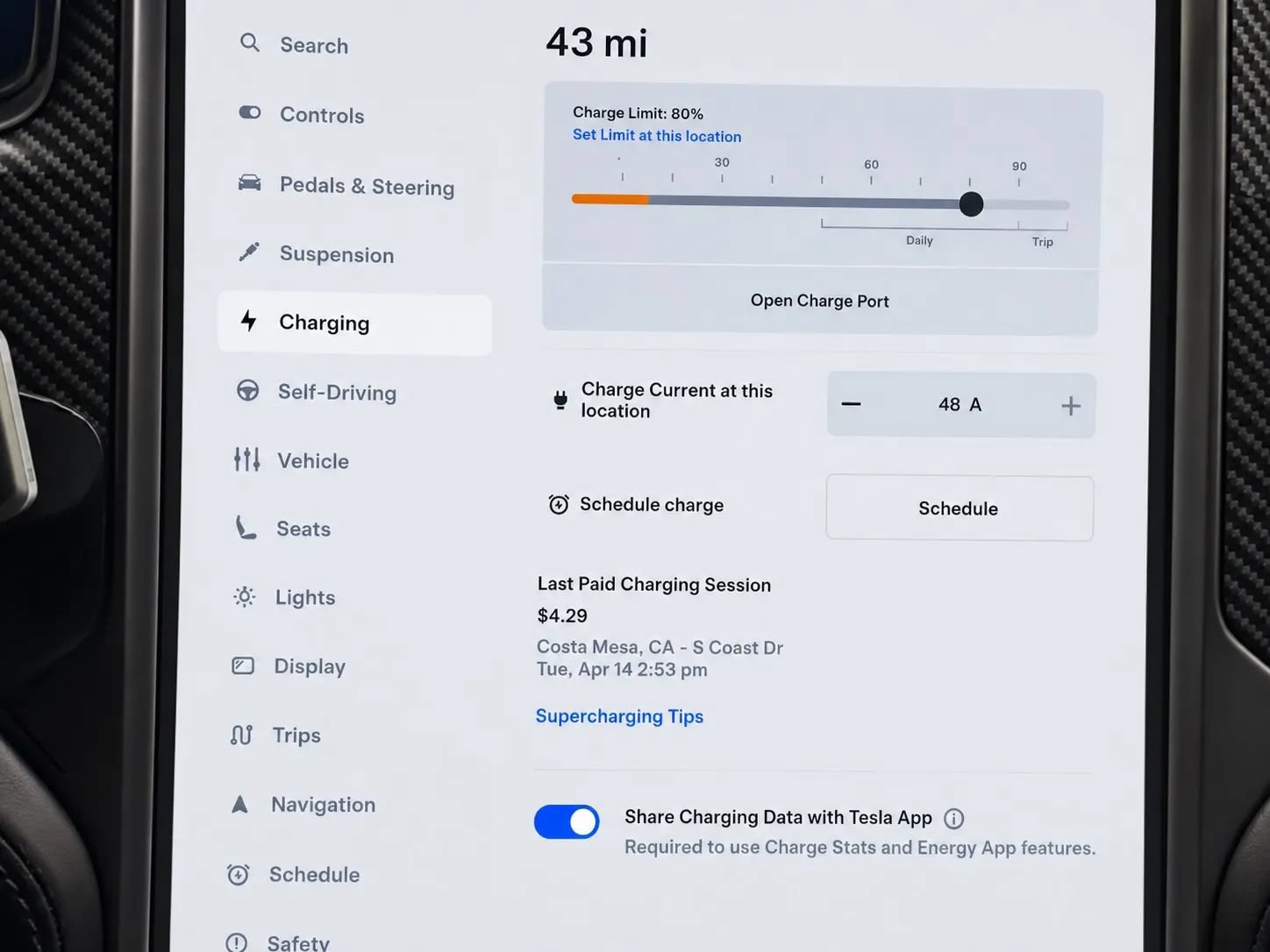
Task: Click the Tue, Apr 14 2:53 pm timestamp
Action: [x=622, y=670]
